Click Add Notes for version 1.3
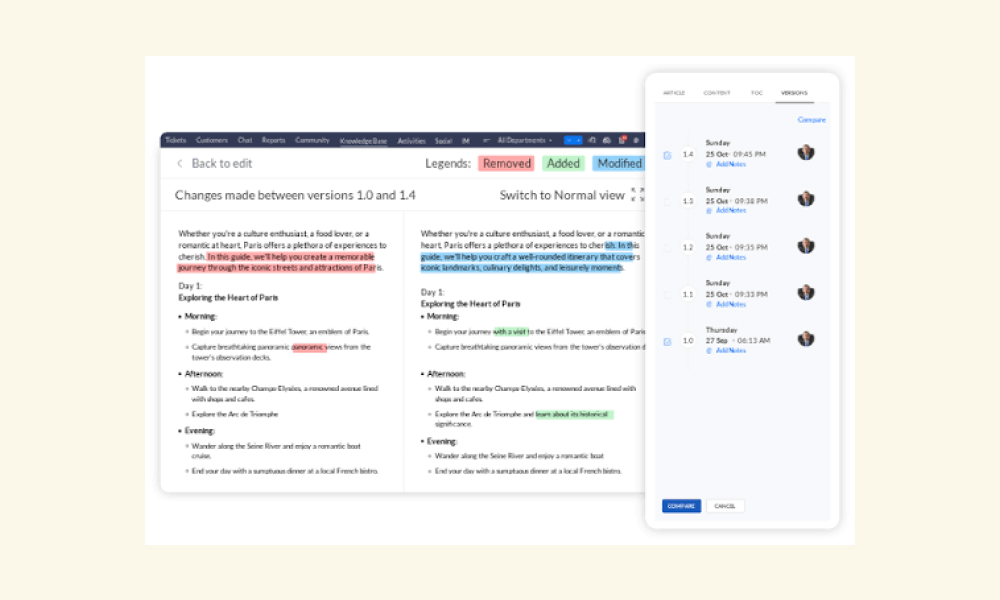Viewport: 1000px width, 600px height. (x=730, y=210)
